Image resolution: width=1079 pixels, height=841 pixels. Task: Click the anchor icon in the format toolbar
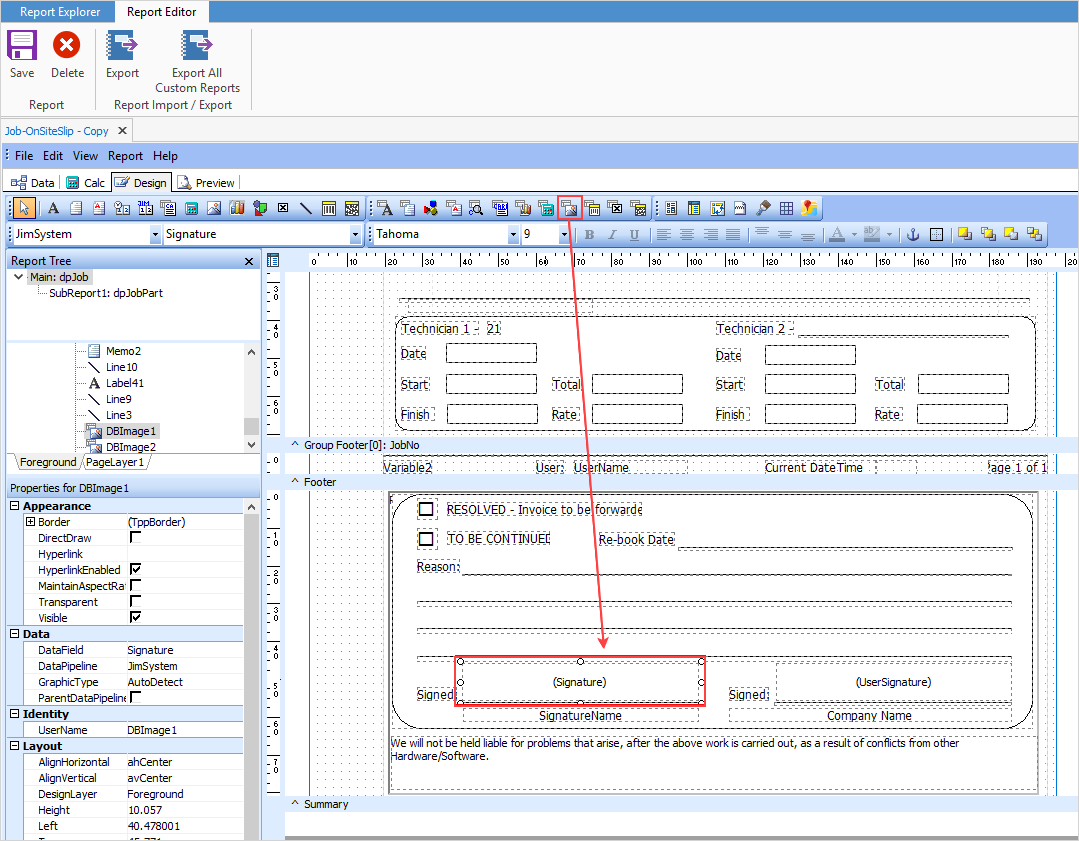pos(911,234)
